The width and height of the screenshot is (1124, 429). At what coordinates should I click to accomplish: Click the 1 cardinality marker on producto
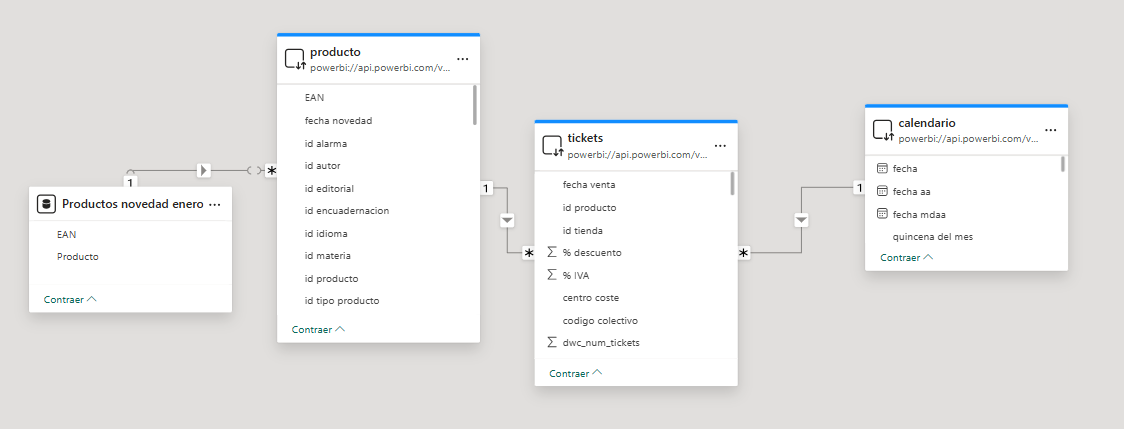pos(485,188)
